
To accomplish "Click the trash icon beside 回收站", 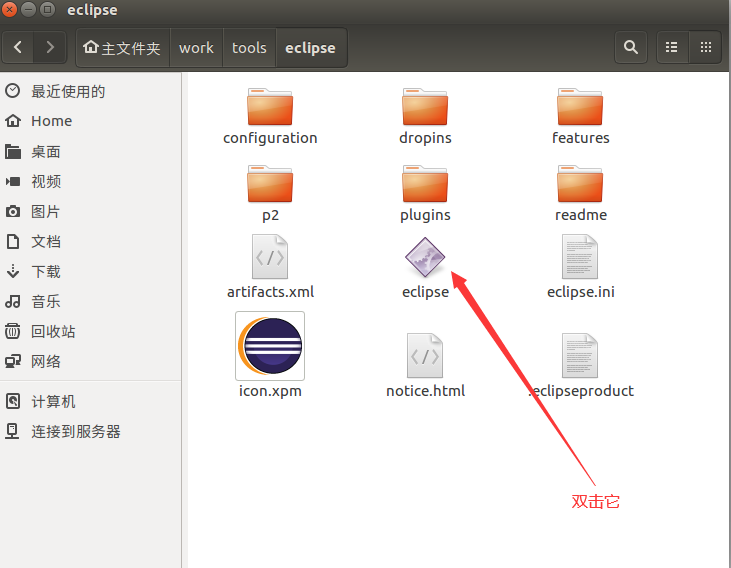I will point(13,332).
